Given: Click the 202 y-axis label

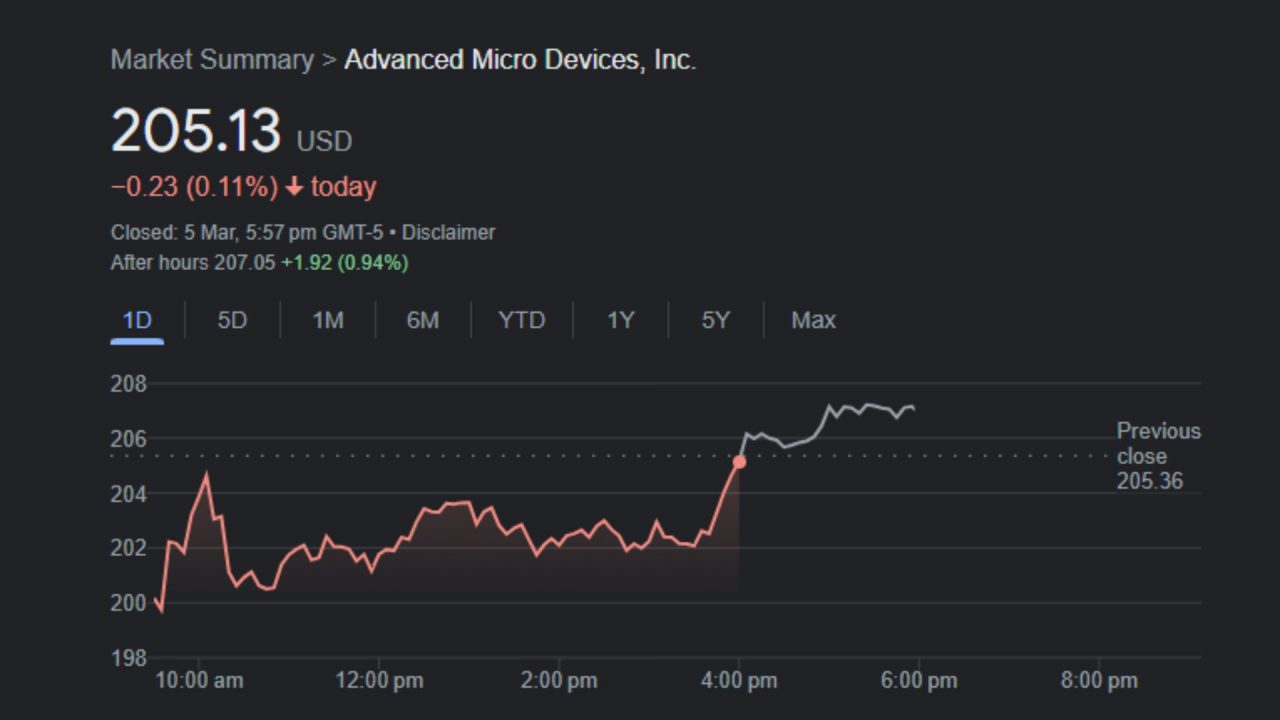Looking at the screenshot, I should pos(128,548).
